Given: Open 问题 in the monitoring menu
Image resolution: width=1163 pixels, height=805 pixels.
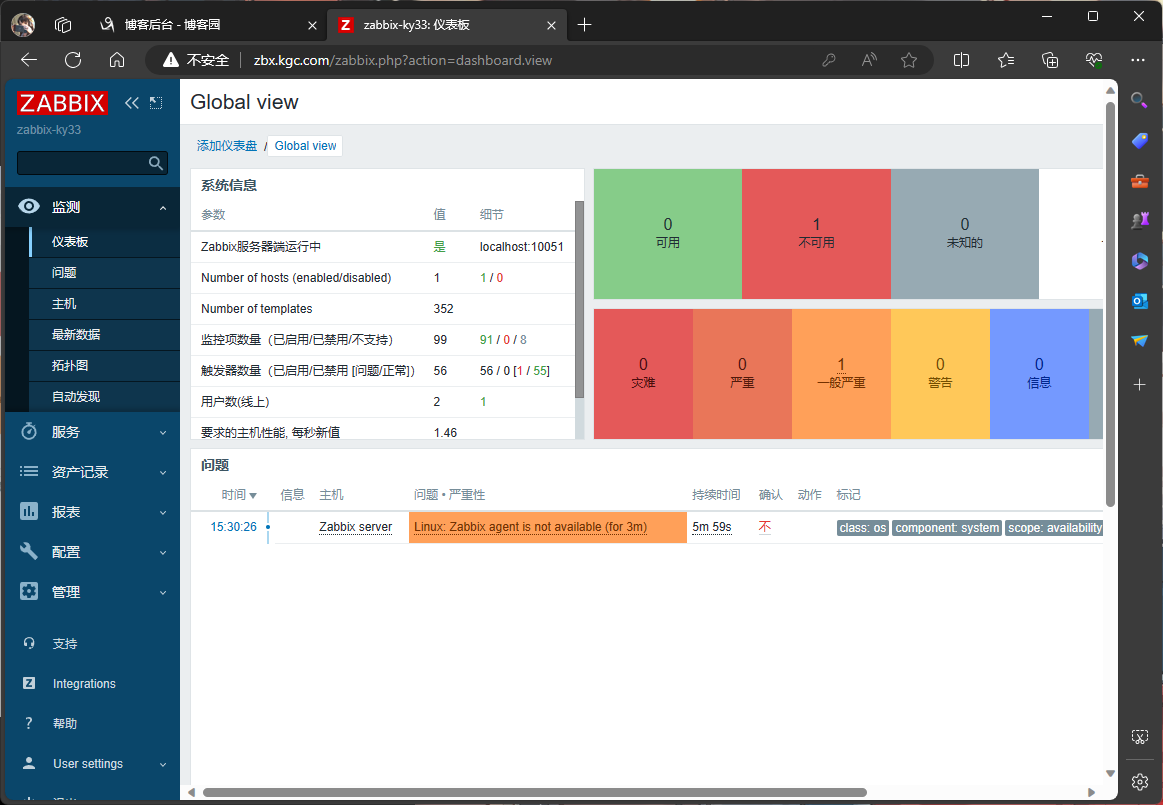Looking at the screenshot, I should [105, 273].
